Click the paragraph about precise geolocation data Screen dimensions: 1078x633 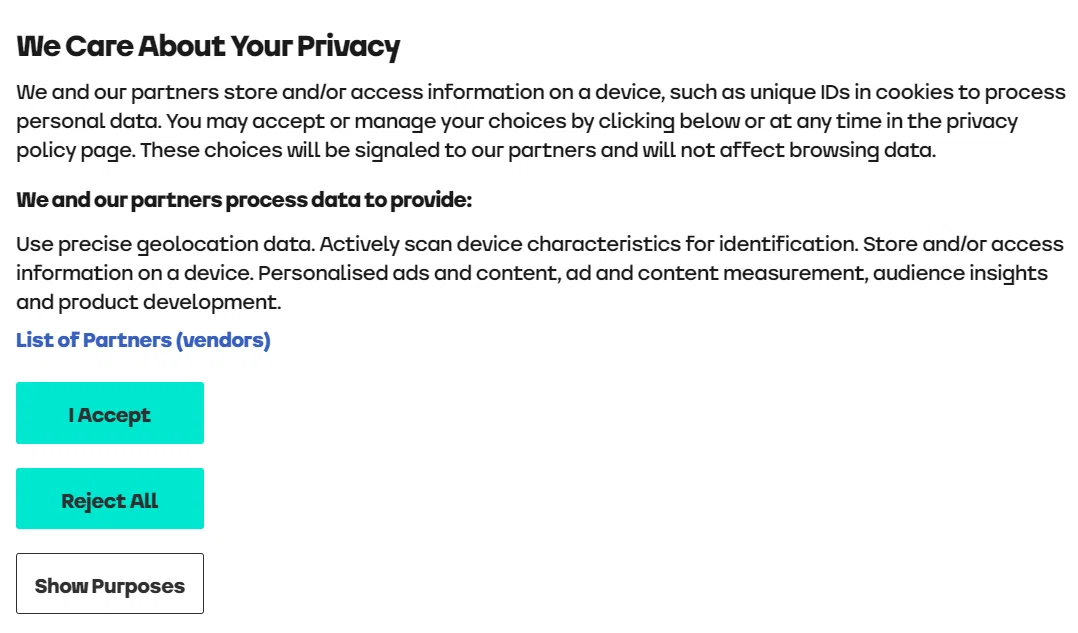(x=540, y=273)
